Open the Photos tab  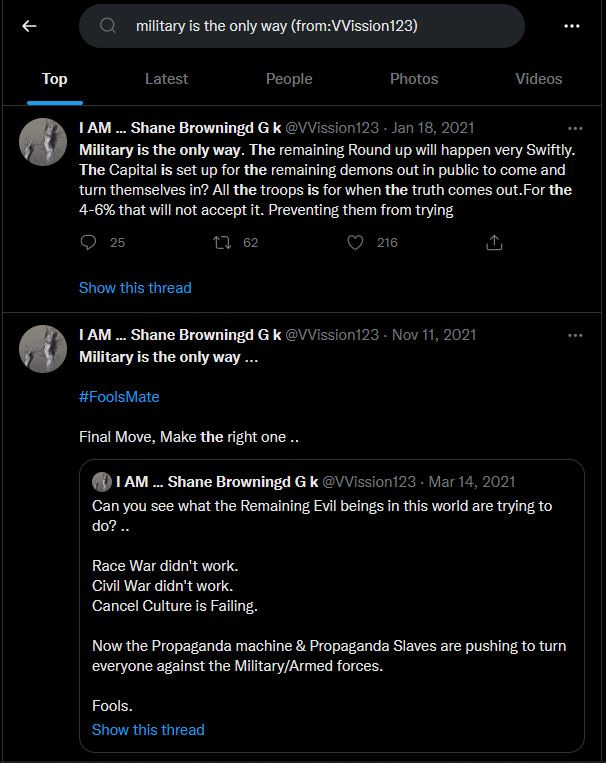point(414,79)
